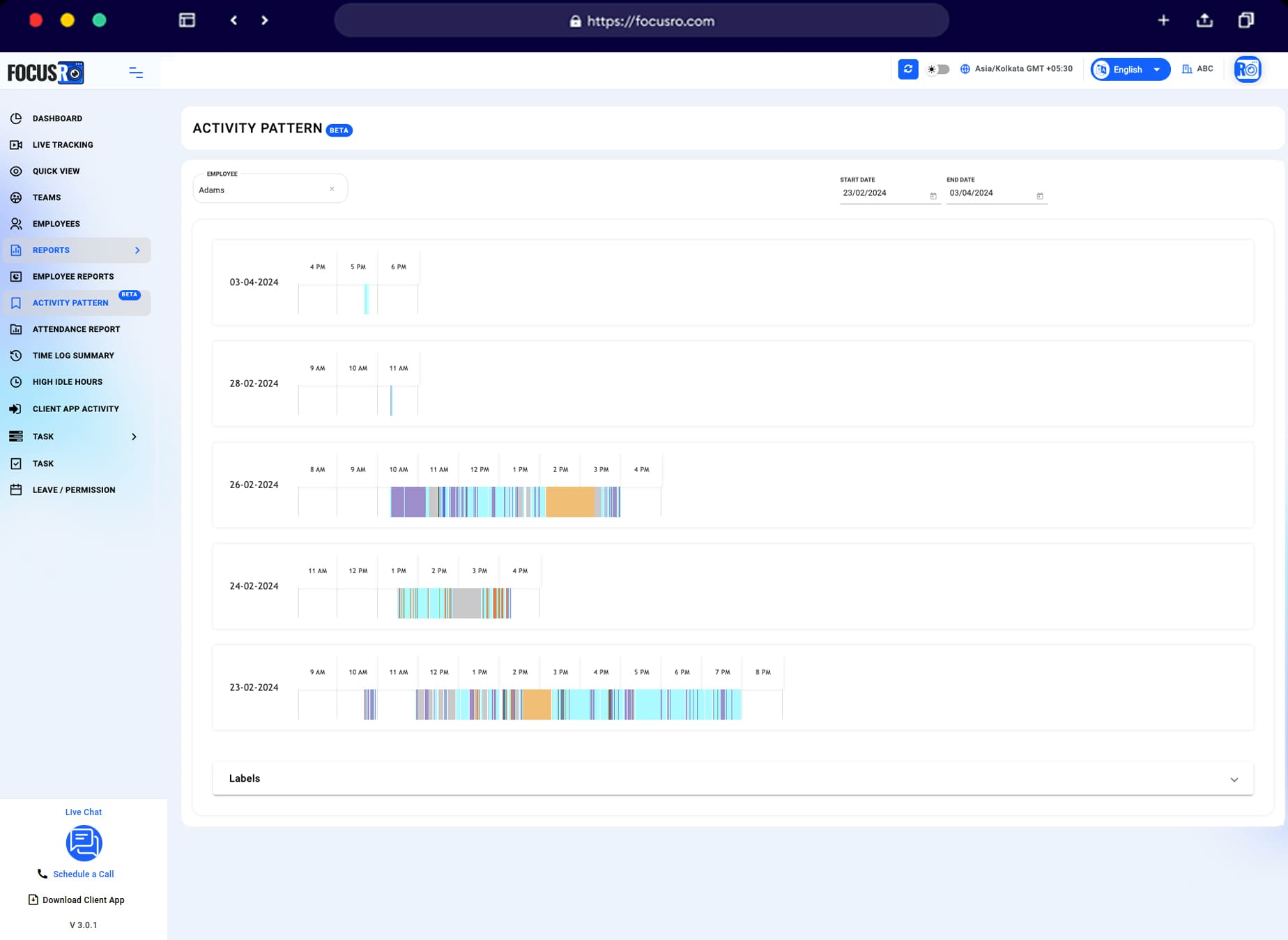Navigate to Leave / Permission
Screen dimensions: 1288x940
click(74, 490)
